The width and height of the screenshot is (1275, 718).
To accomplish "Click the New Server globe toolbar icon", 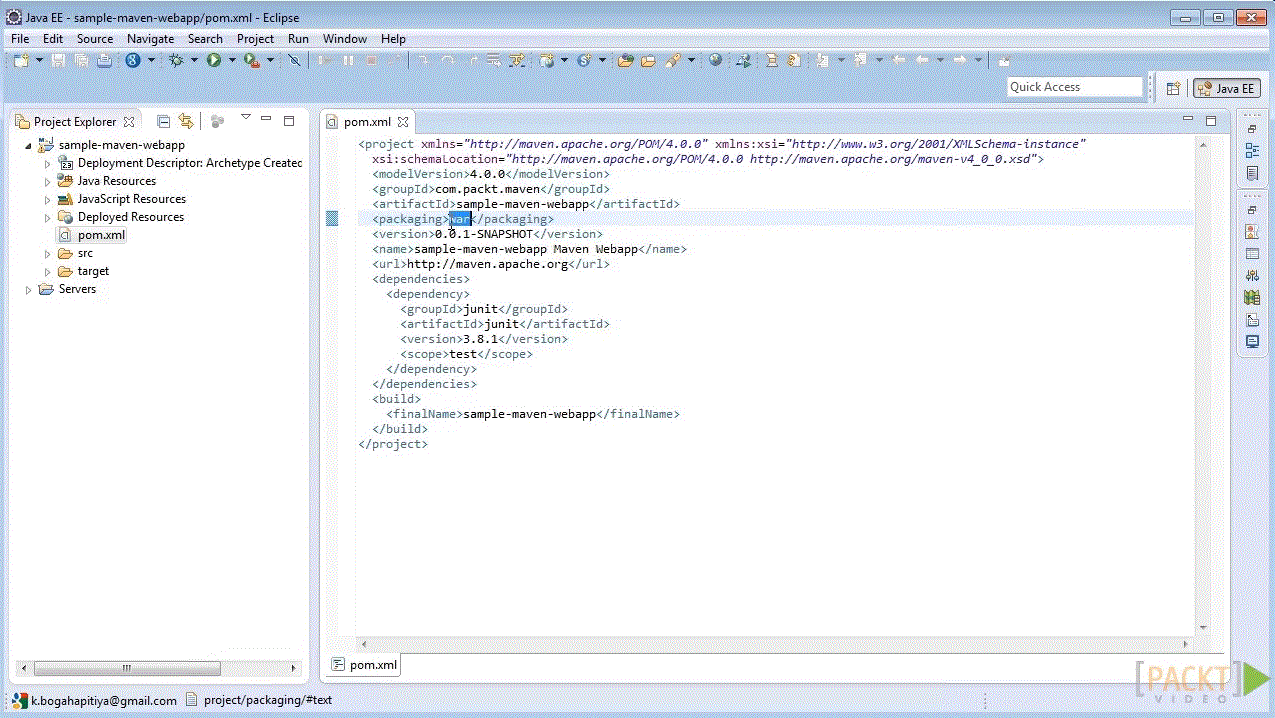I will [x=547, y=60].
